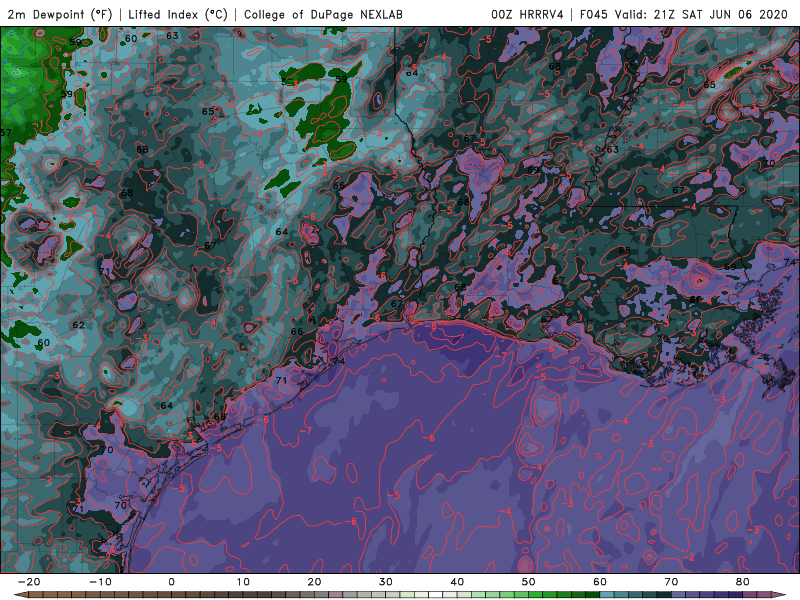Click the '80' label on the color scale
Screen dimensions: 800x600
click(743, 582)
